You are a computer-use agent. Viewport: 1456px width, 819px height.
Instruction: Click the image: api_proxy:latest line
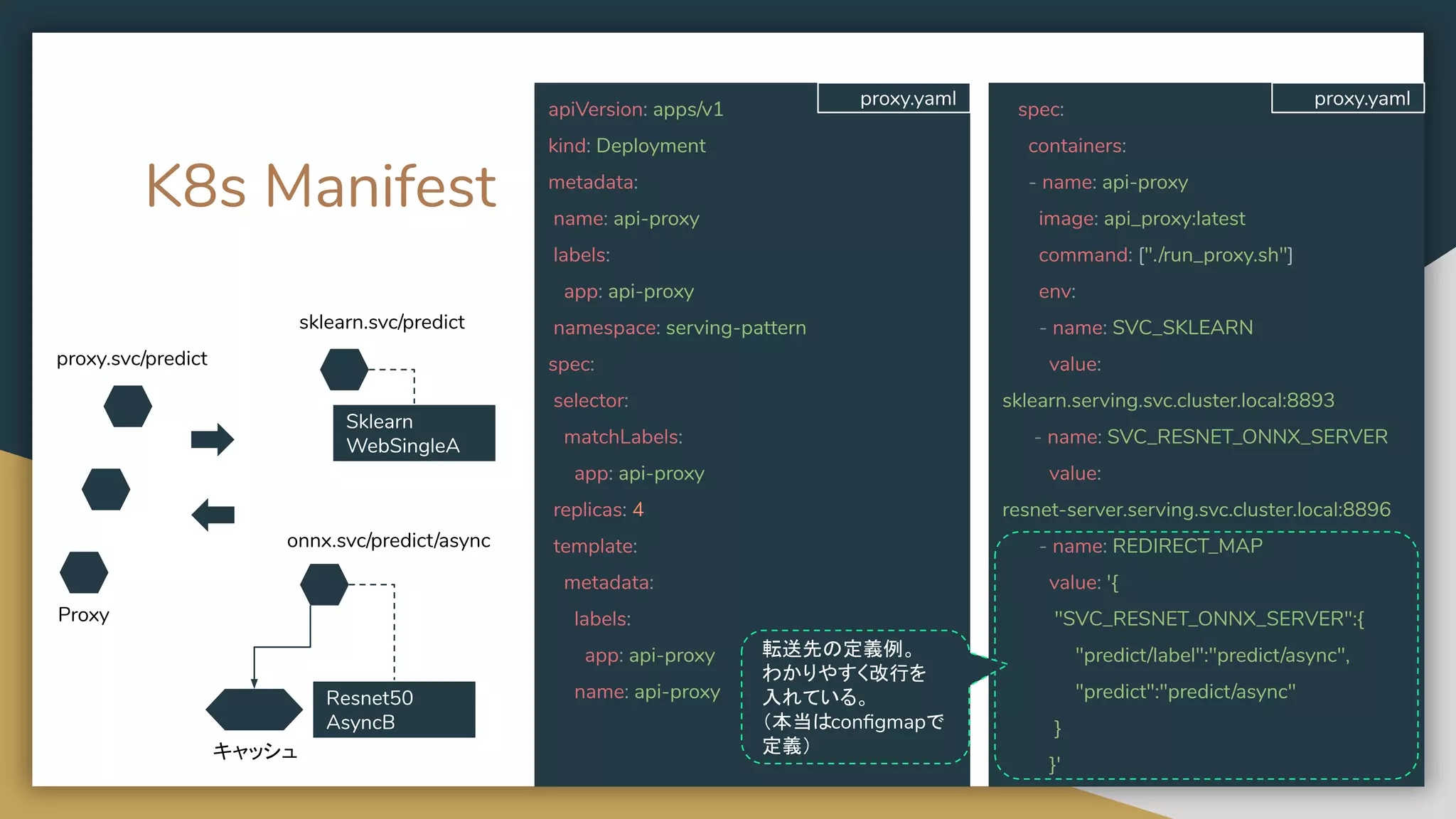tap(1142, 219)
